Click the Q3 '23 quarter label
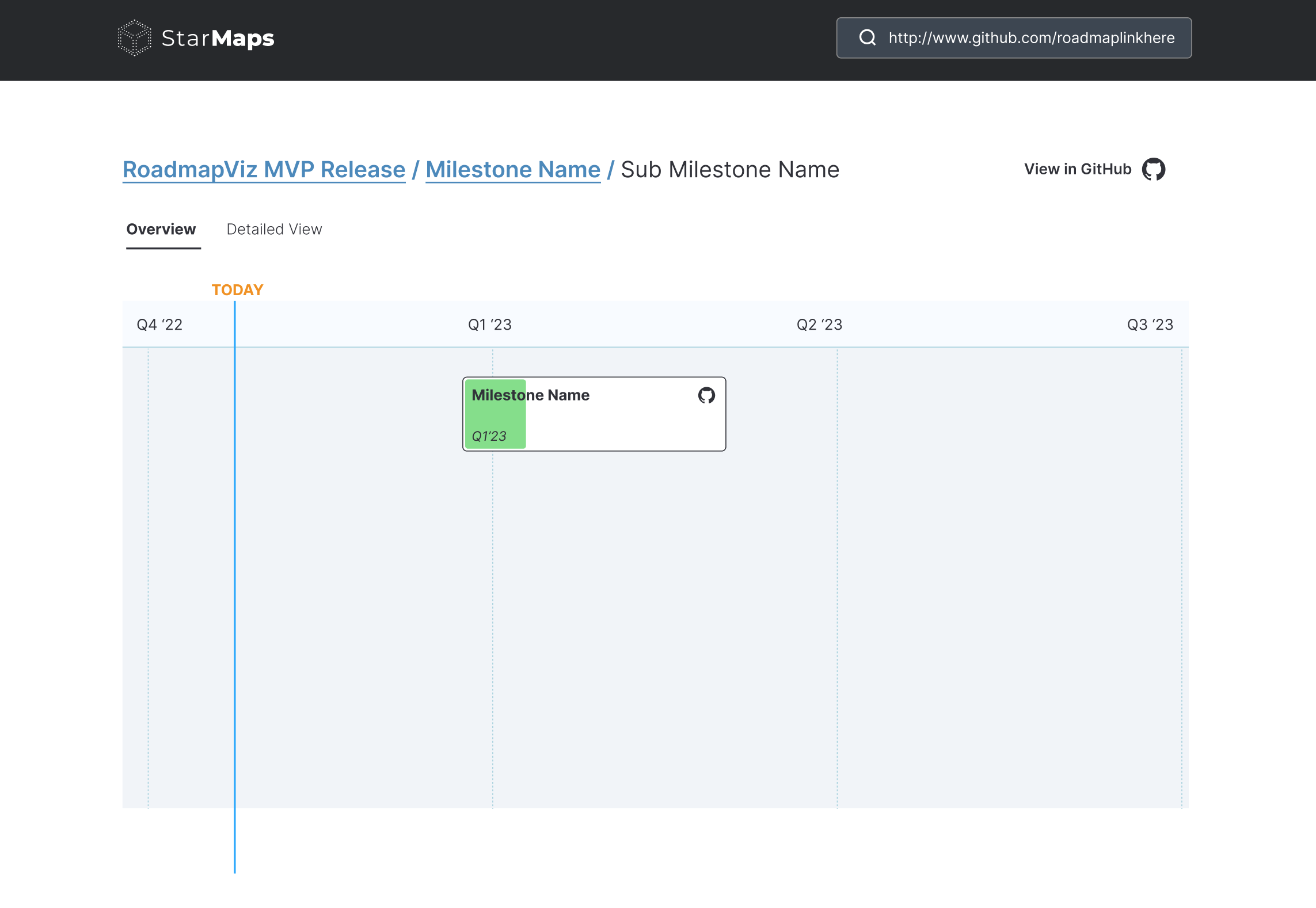The image size is (1316, 908). [1150, 324]
